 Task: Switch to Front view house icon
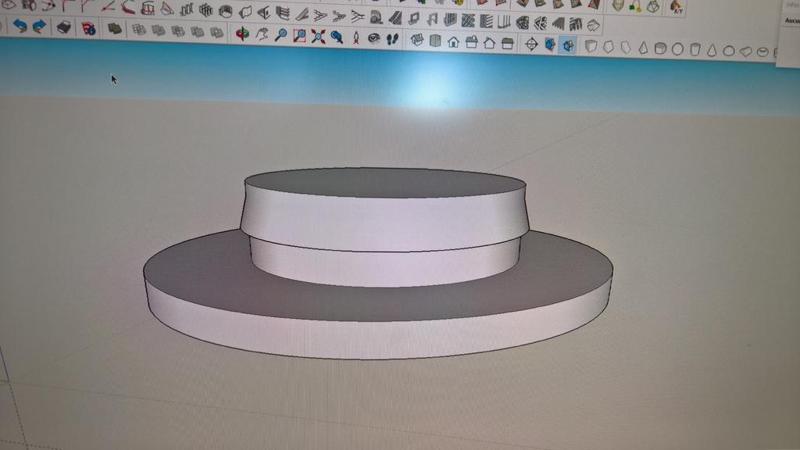click(x=453, y=42)
